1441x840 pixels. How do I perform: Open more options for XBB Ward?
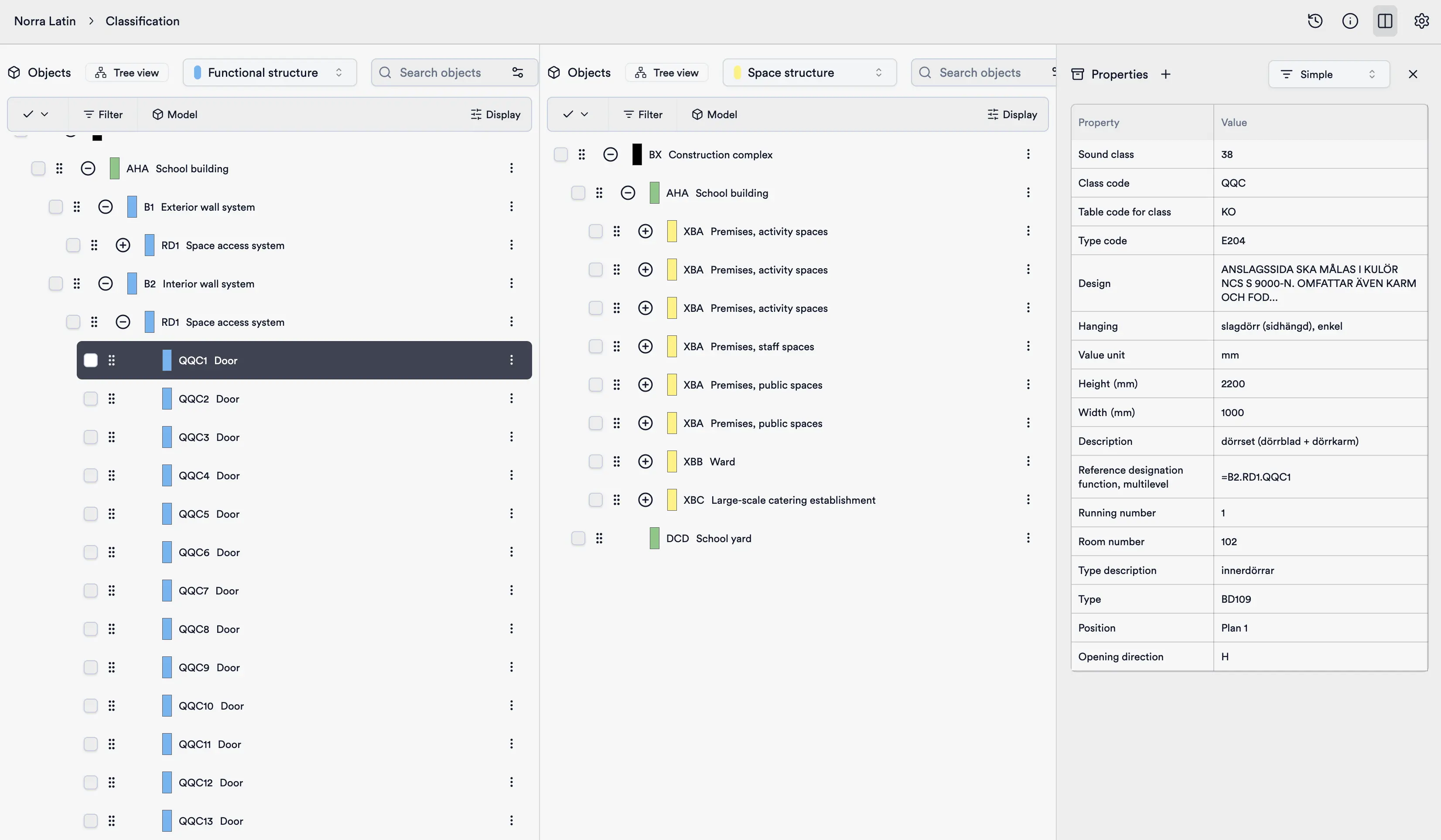point(1028,461)
